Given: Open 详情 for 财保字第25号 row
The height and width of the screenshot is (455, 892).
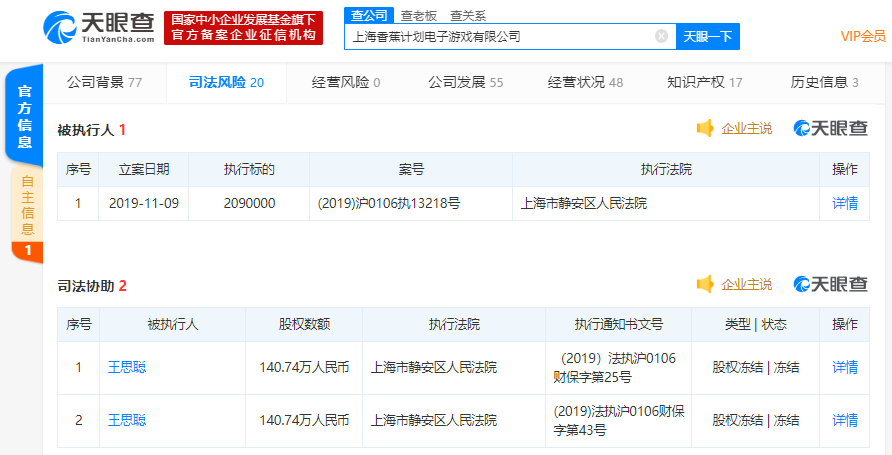Looking at the screenshot, I should pos(845,367).
